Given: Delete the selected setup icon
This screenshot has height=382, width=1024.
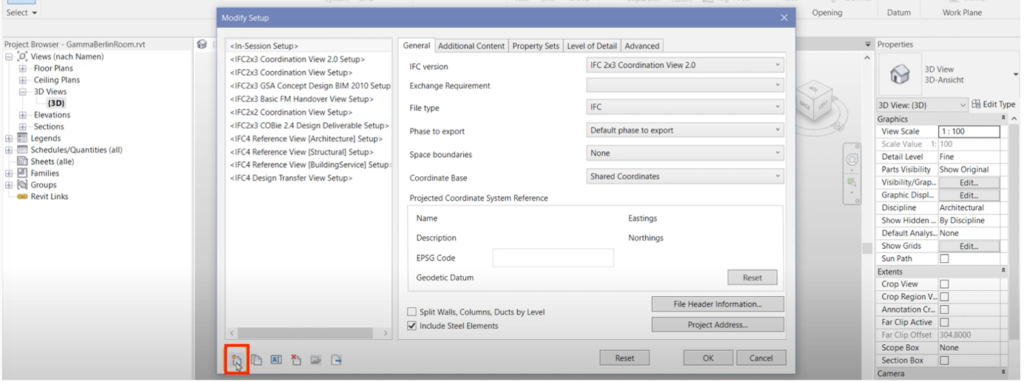Looking at the screenshot, I should (296, 359).
